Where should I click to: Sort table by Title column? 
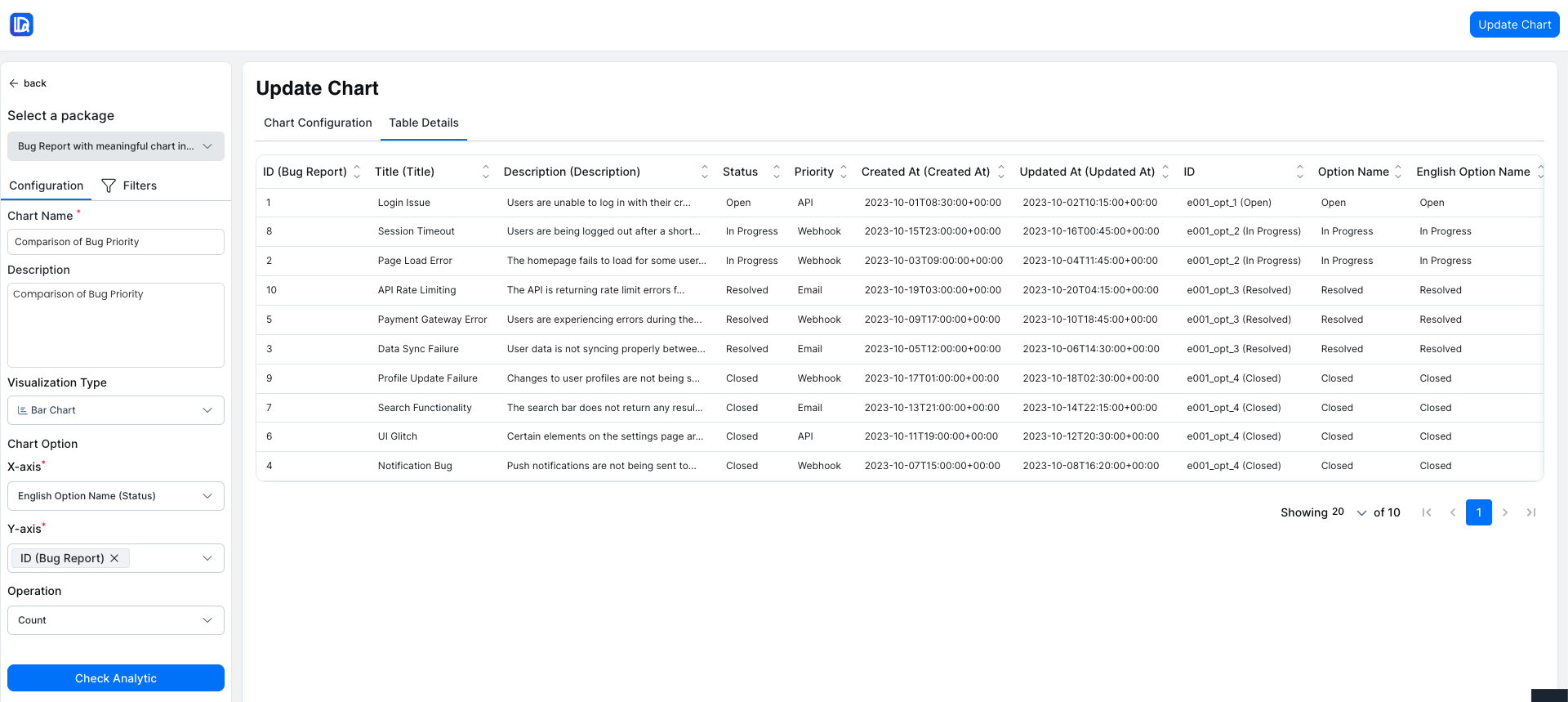486,172
